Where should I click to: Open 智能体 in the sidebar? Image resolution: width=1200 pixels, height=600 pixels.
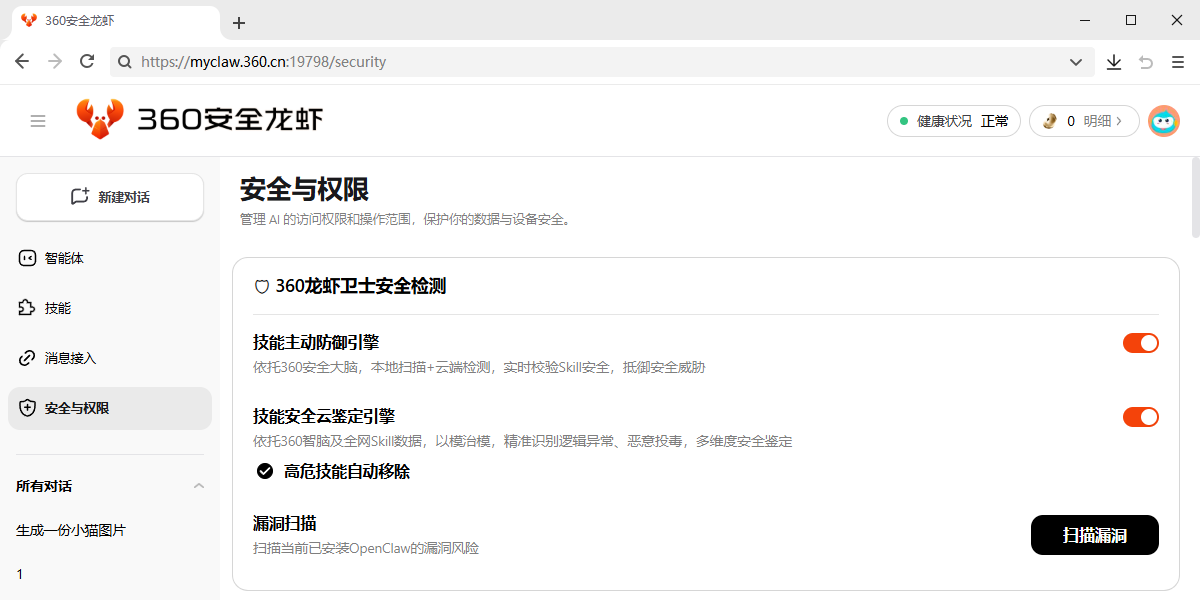tap(64, 258)
